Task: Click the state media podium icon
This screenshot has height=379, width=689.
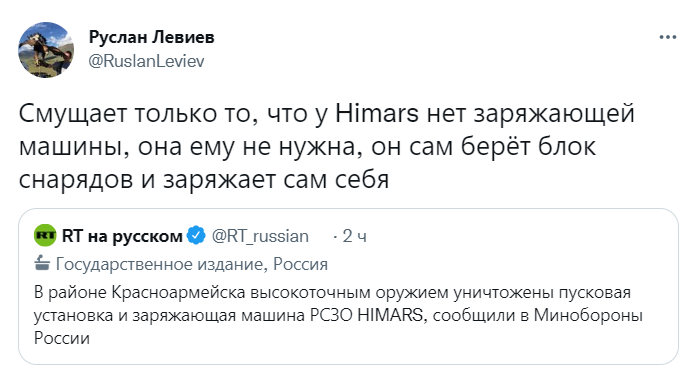Action: coord(42,263)
